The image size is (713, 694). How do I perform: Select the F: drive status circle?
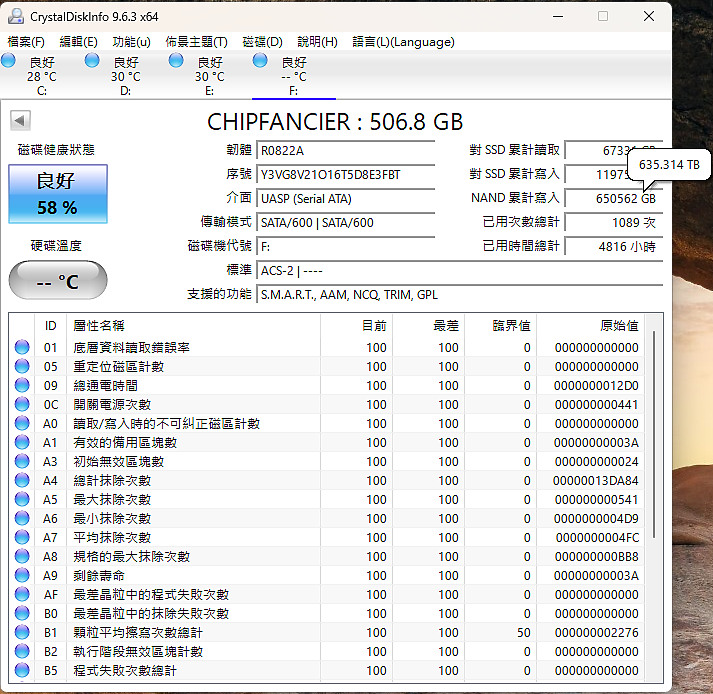[260, 60]
